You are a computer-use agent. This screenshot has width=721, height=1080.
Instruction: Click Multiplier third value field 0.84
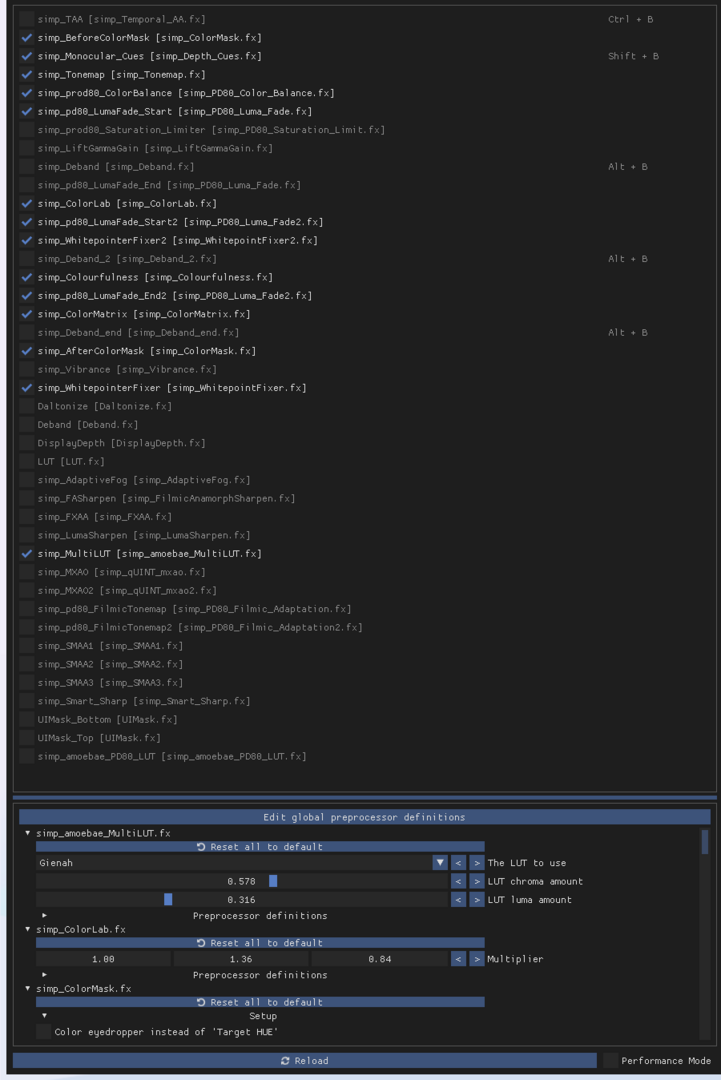point(379,959)
